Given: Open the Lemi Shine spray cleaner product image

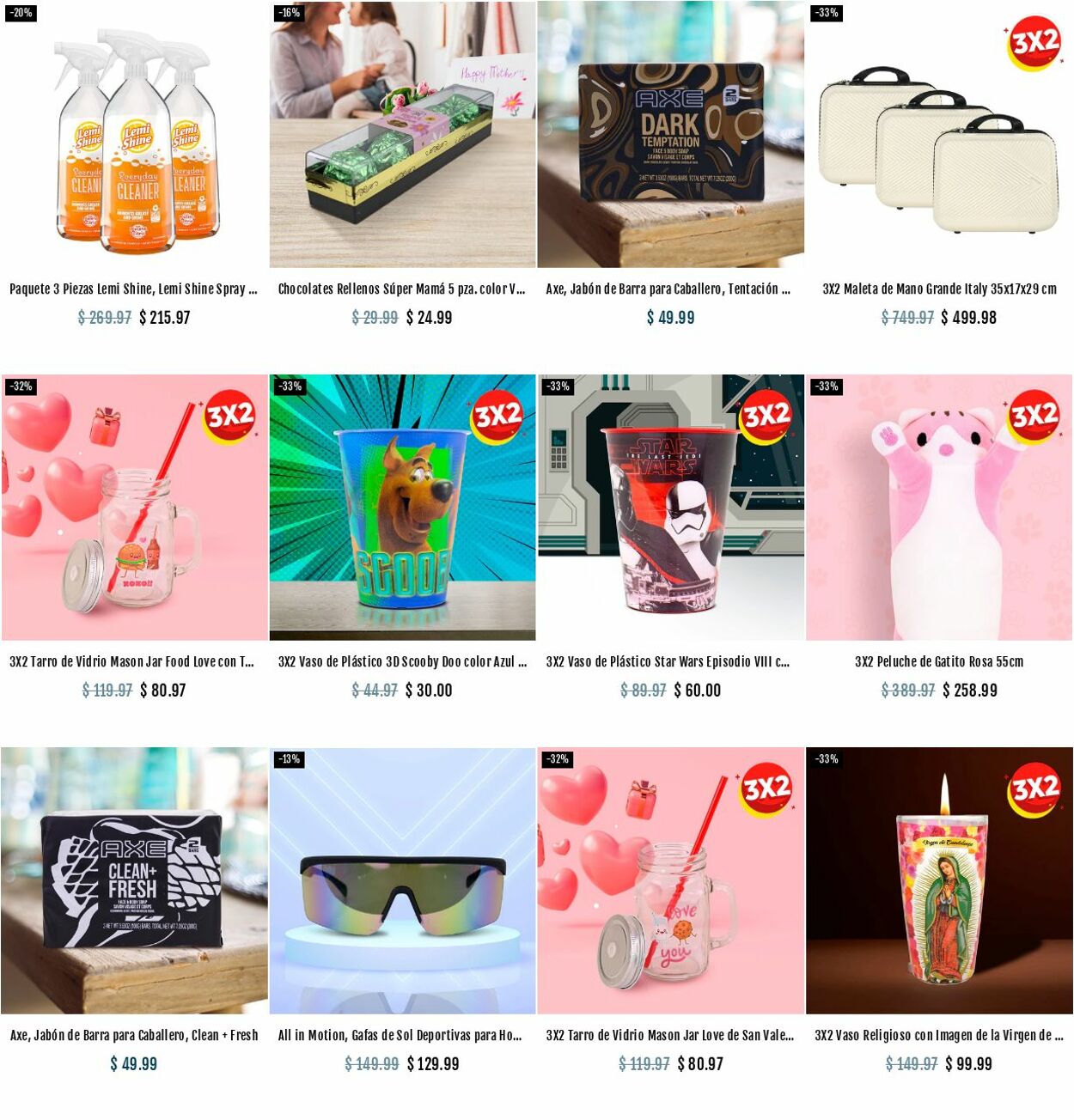Looking at the screenshot, I should [x=134, y=134].
